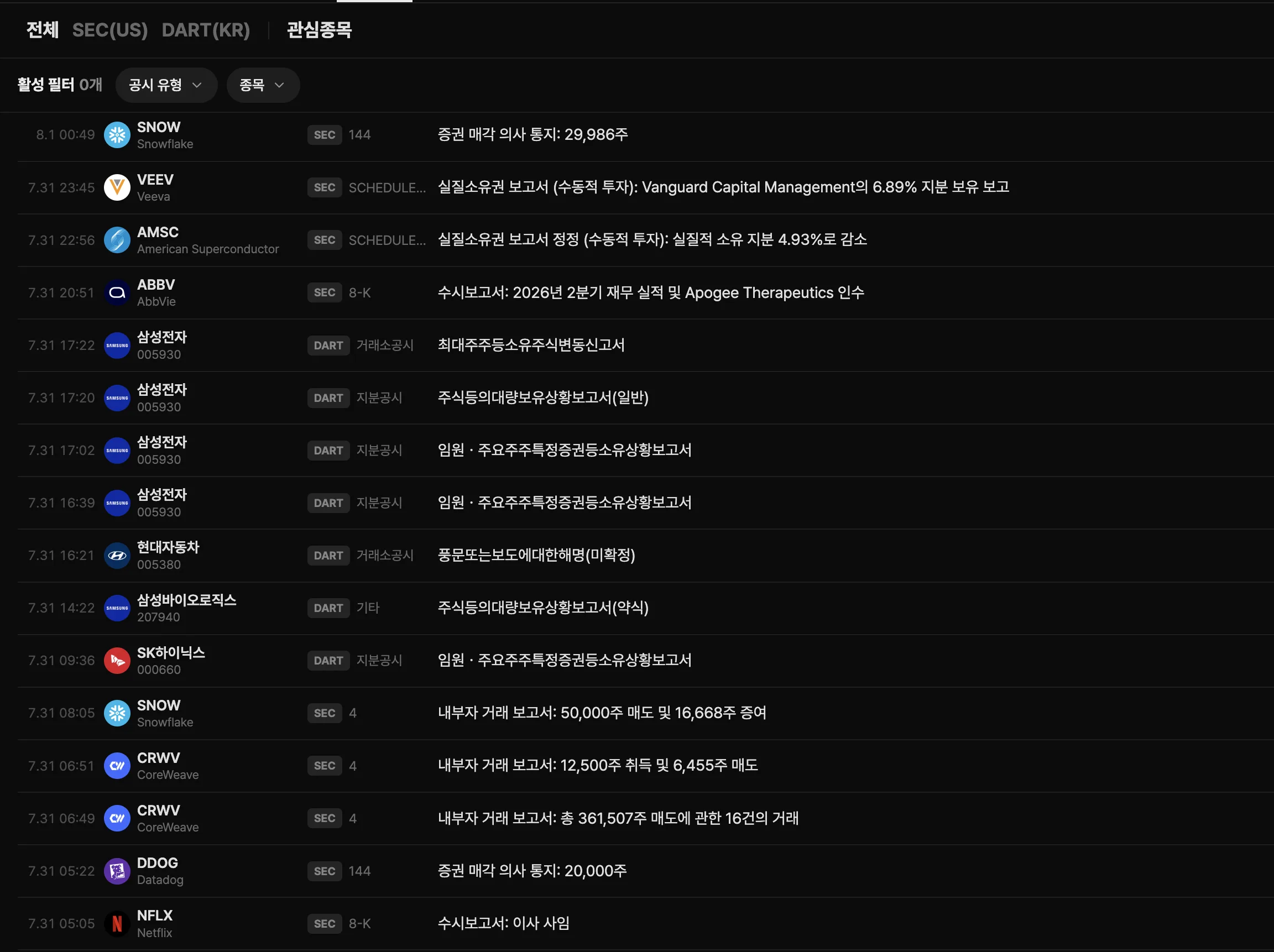The width and height of the screenshot is (1274, 952).
Task: Select the DDOG ticker name
Action: tap(157, 863)
